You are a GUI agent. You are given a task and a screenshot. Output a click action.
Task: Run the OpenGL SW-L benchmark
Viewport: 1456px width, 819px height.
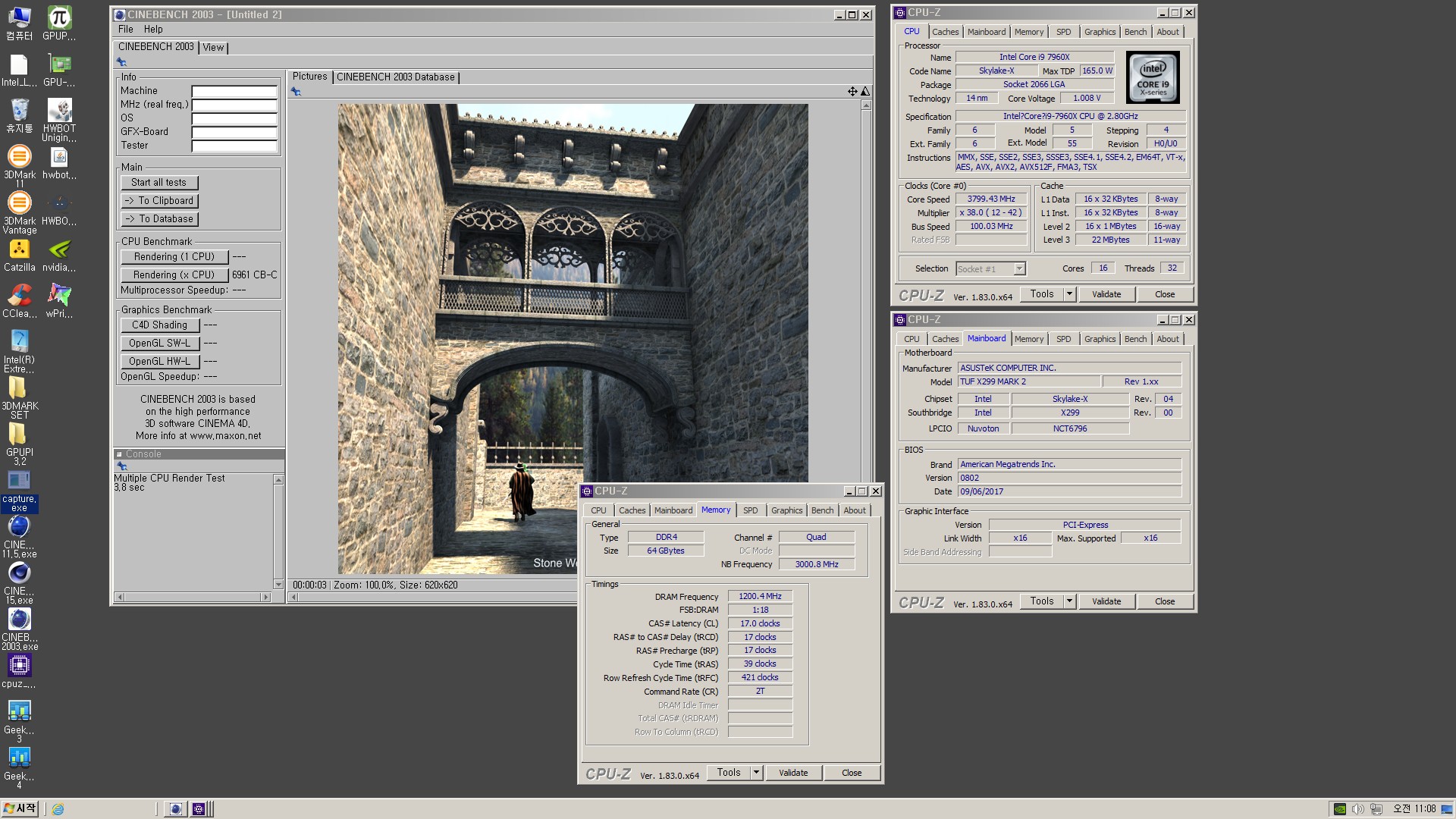159,344
